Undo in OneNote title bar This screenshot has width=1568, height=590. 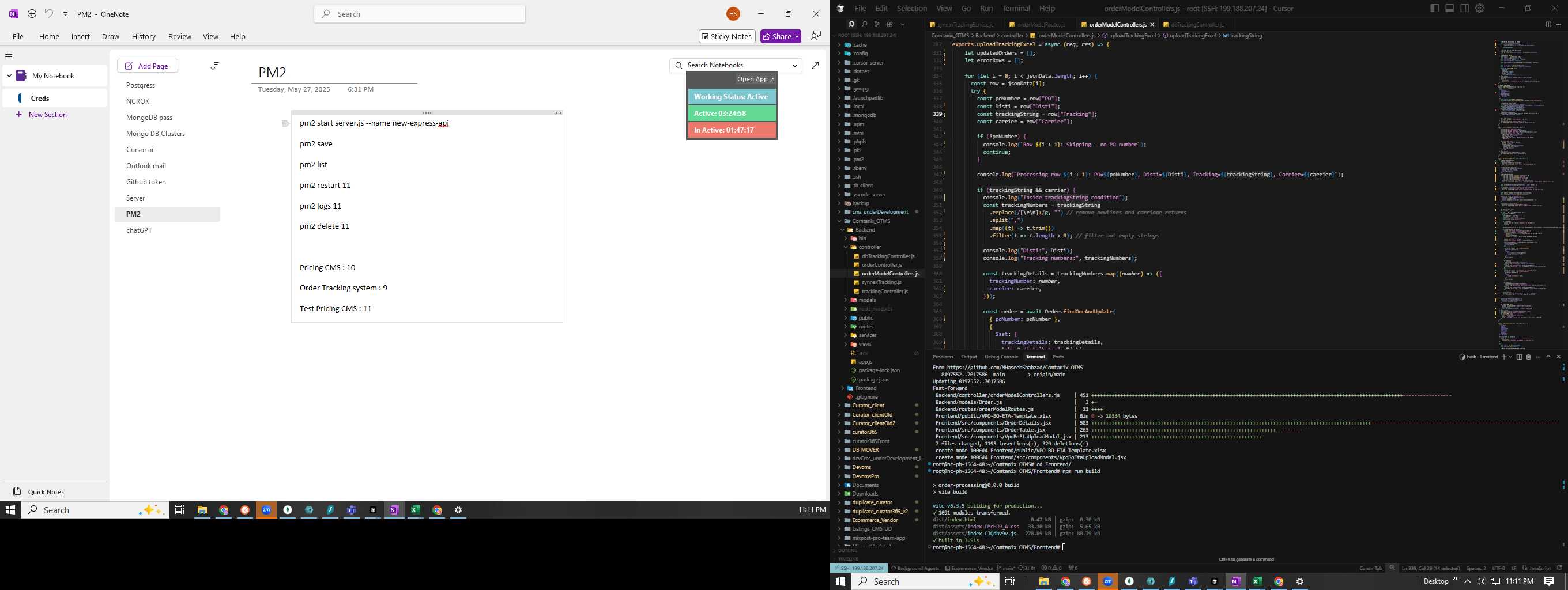[x=48, y=13]
